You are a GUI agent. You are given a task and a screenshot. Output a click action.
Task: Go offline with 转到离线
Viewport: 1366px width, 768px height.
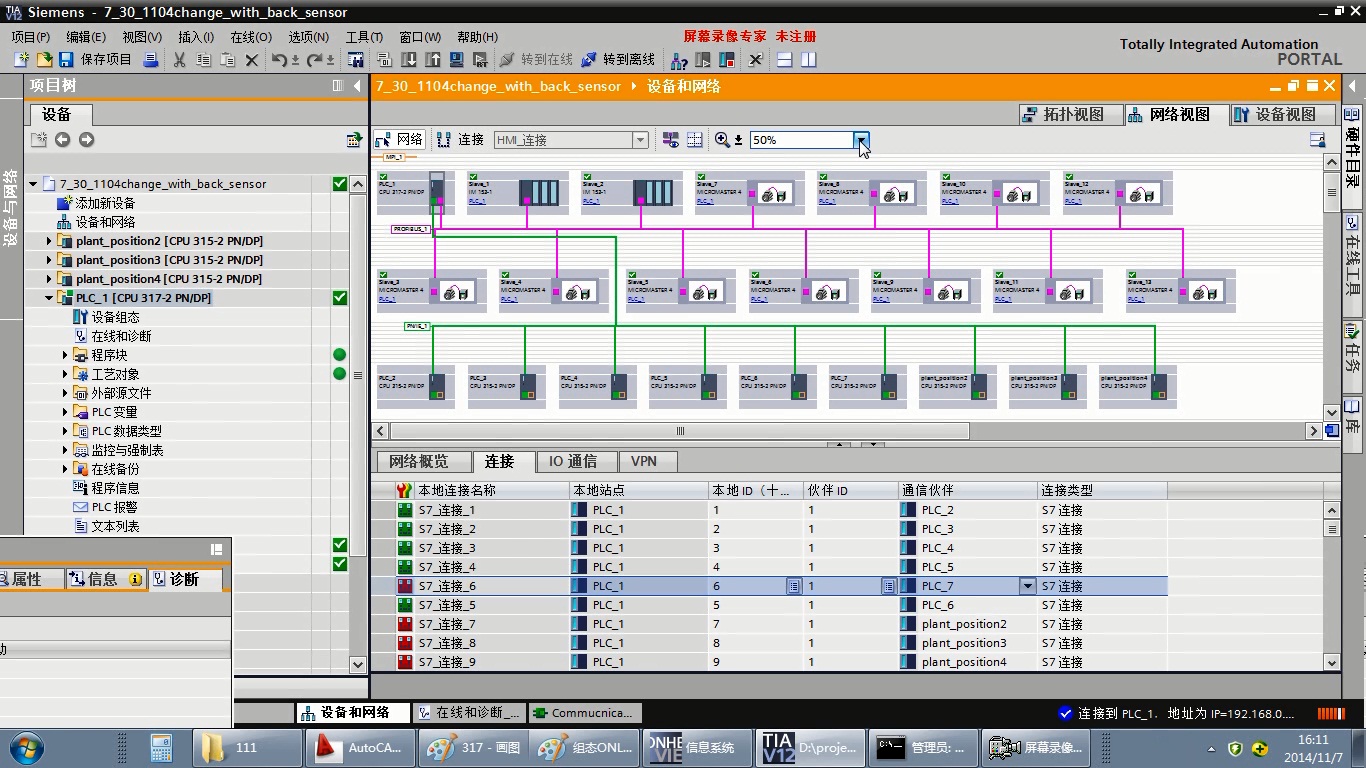617,60
